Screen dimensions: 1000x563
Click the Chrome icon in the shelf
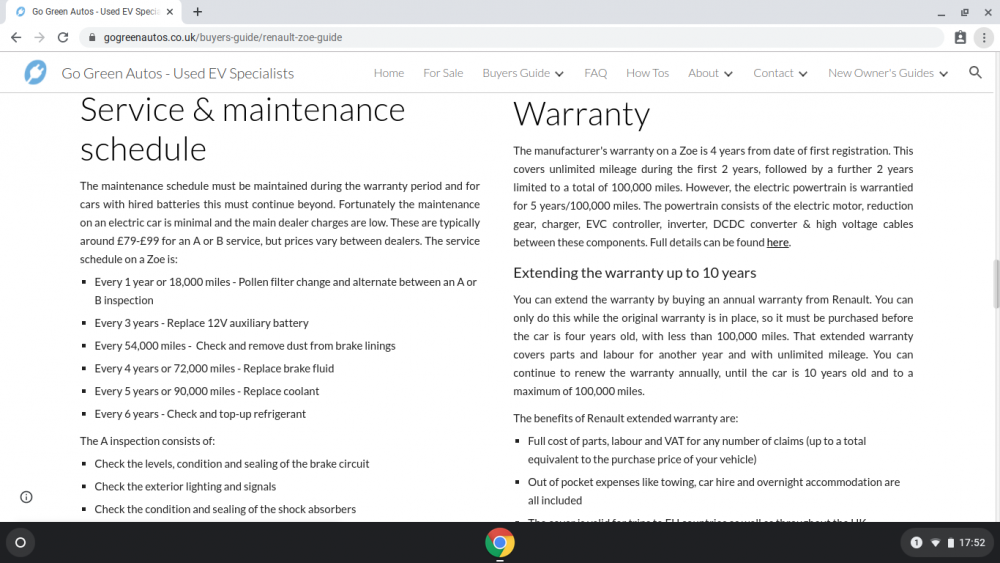click(x=500, y=543)
